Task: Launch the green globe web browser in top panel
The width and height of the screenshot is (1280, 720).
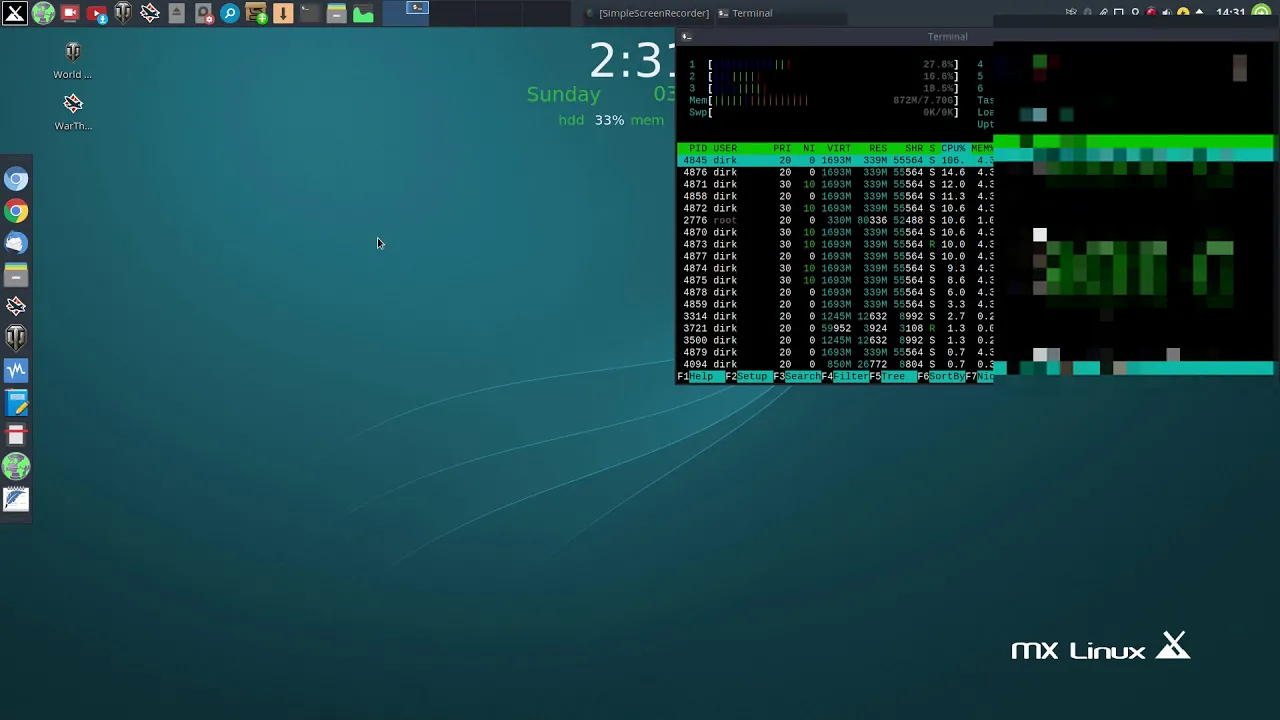Action: point(43,13)
